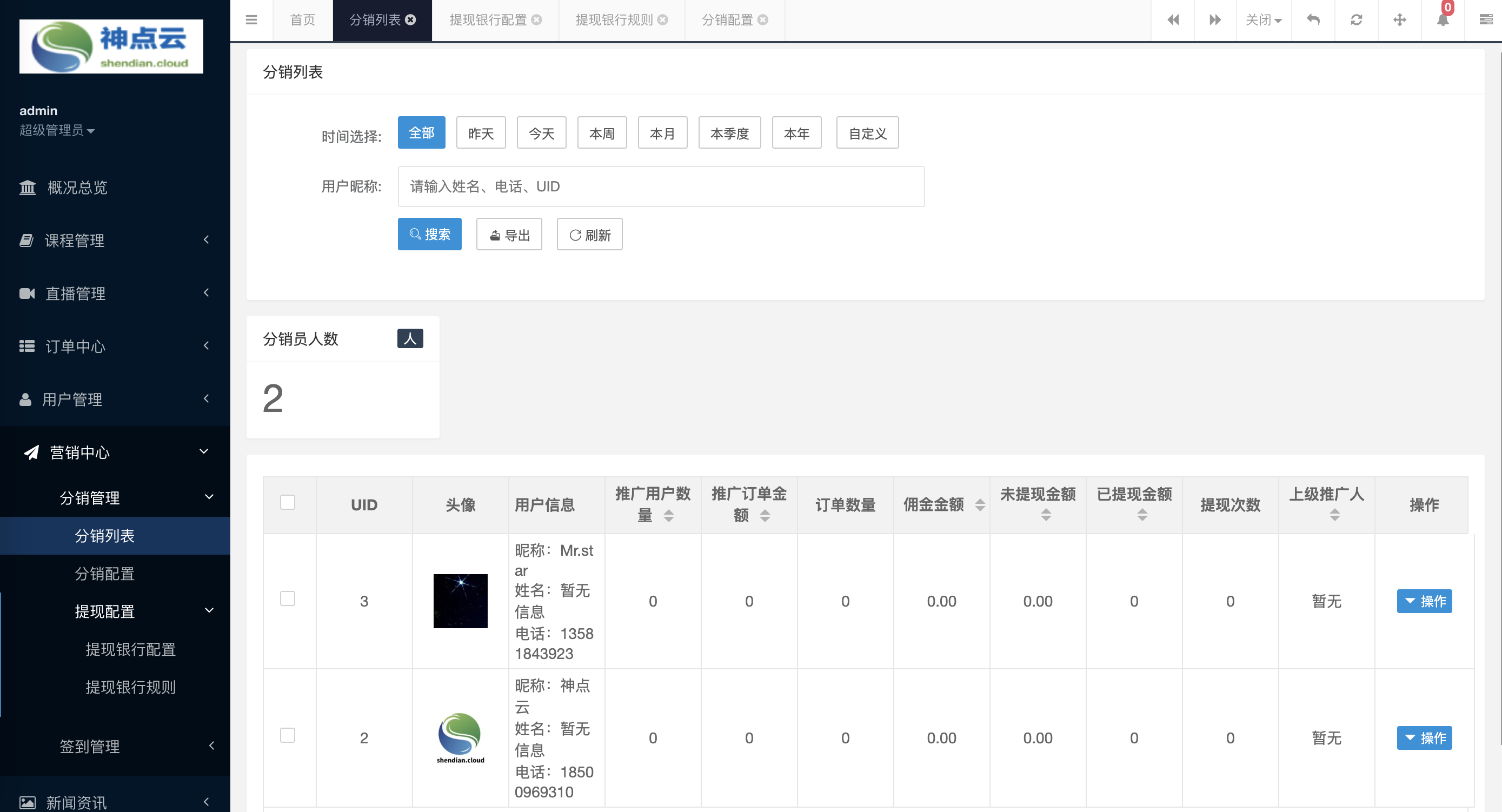Switch to the 分销配置 tab
The image size is (1502, 812).
click(x=727, y=20)
